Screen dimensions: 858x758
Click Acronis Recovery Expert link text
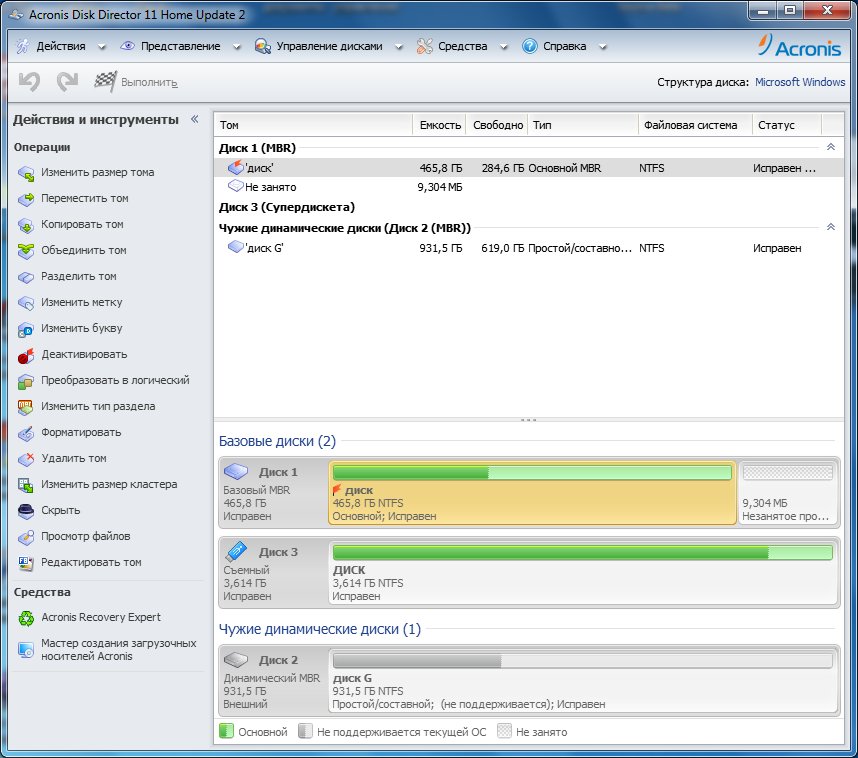(101, 617)
